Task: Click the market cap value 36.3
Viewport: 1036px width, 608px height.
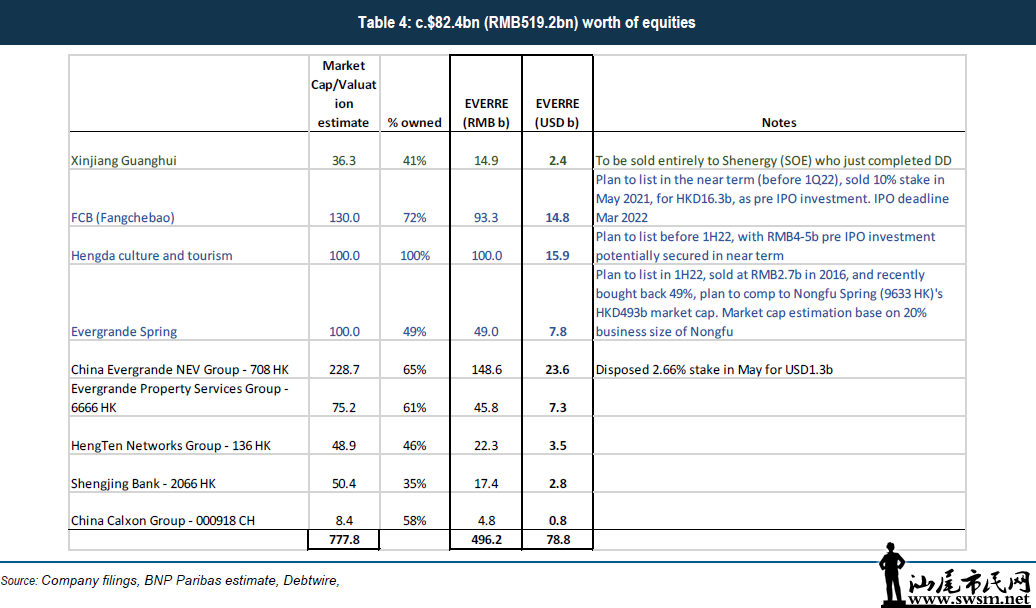Action: coord(344,161)
